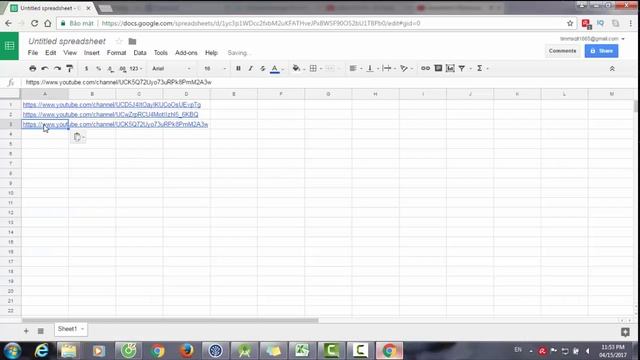
Task: Click the Windows Start button
Action: click(x=12, y=351)
